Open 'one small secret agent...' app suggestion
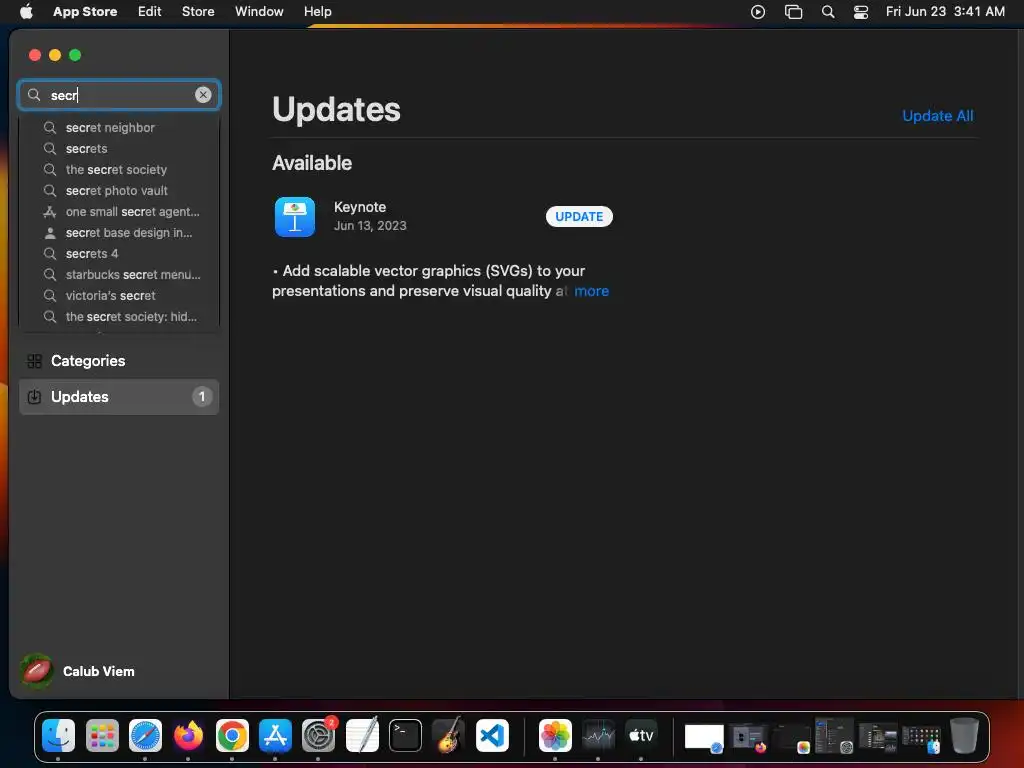This screenshot has height=768, width=1024. [x=119, y=211]
